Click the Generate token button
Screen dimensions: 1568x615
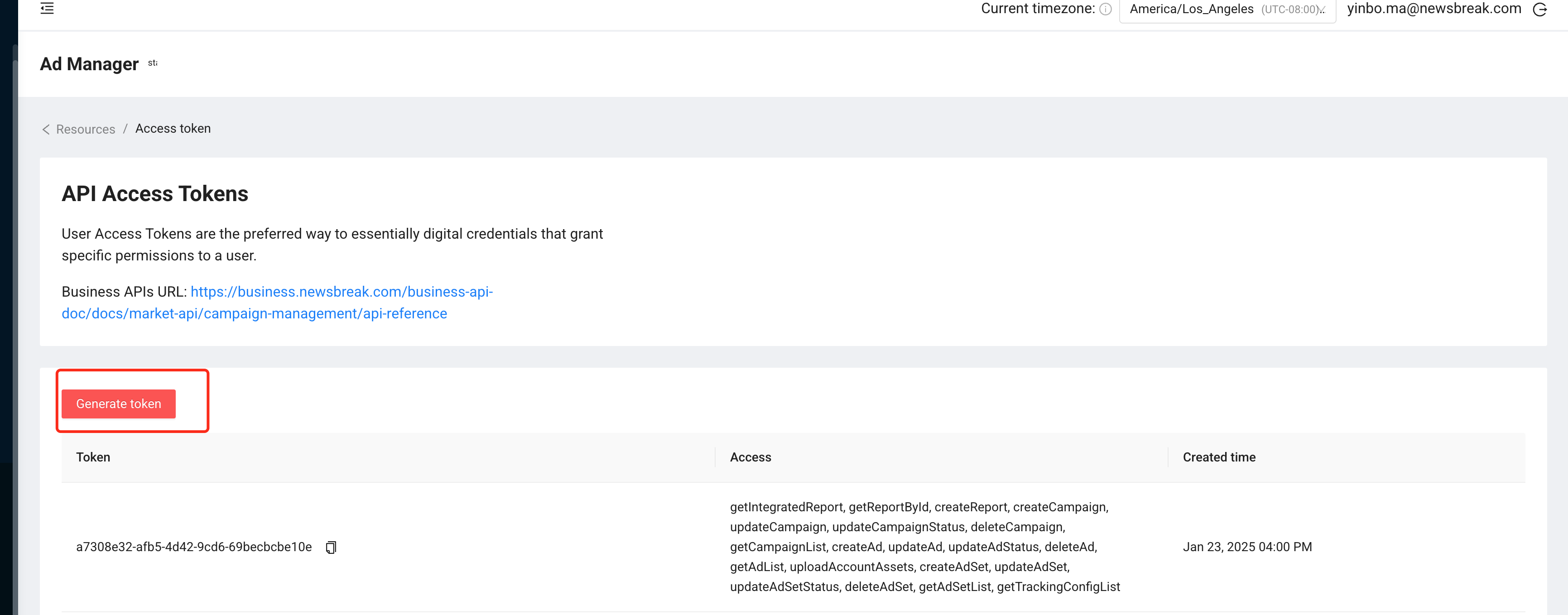(x=118, y=403)
